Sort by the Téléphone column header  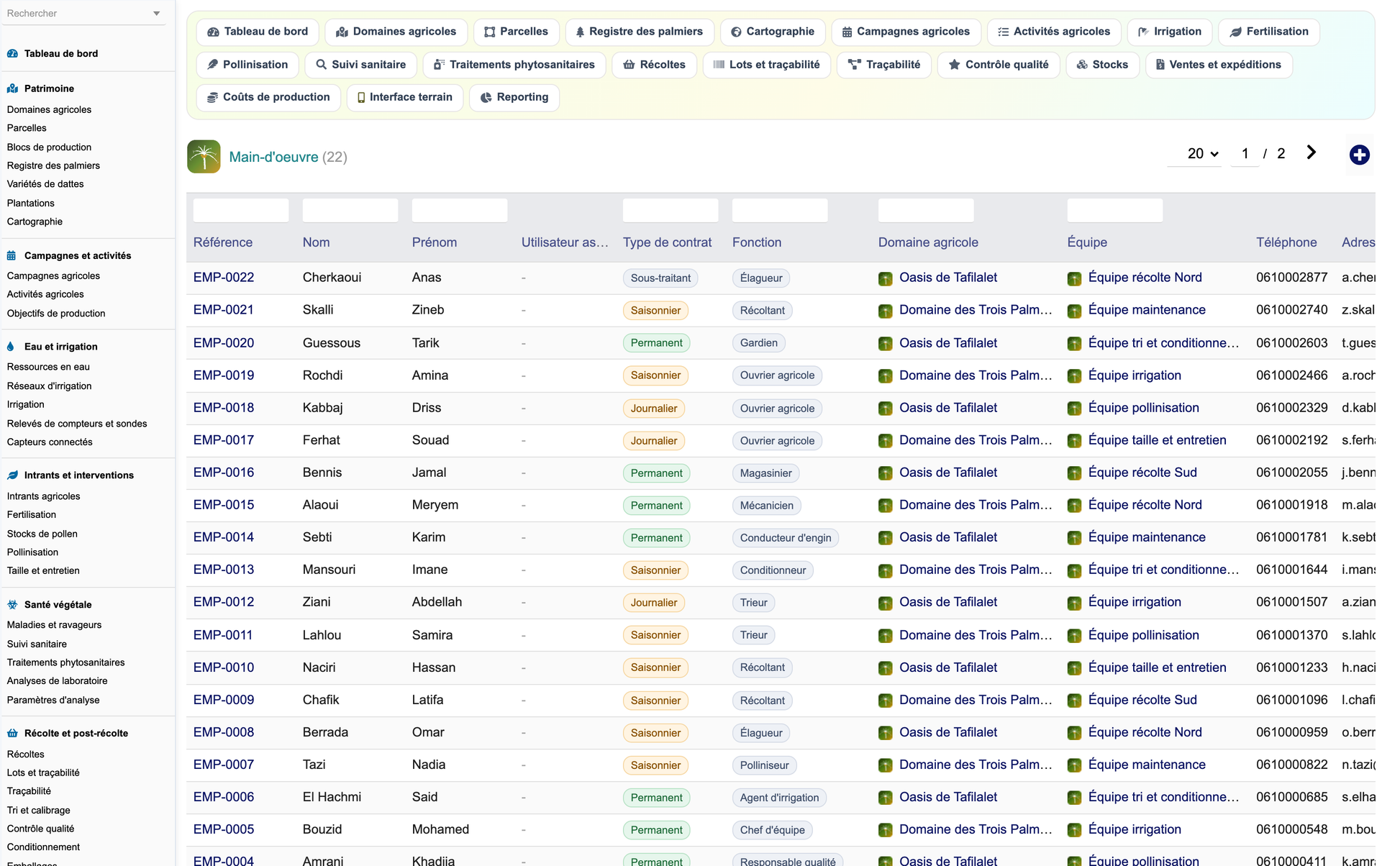(1286, 242)
